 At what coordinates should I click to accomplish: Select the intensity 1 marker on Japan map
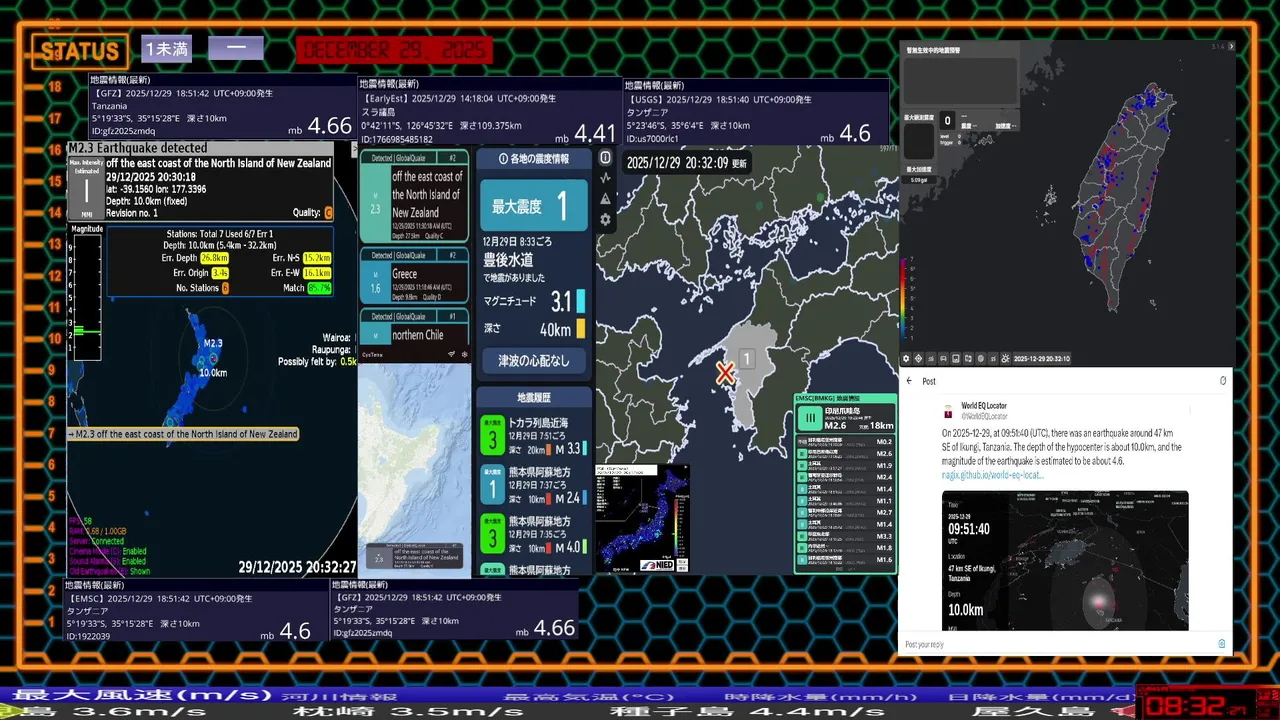pyautogui.click(x=746, y=359)
